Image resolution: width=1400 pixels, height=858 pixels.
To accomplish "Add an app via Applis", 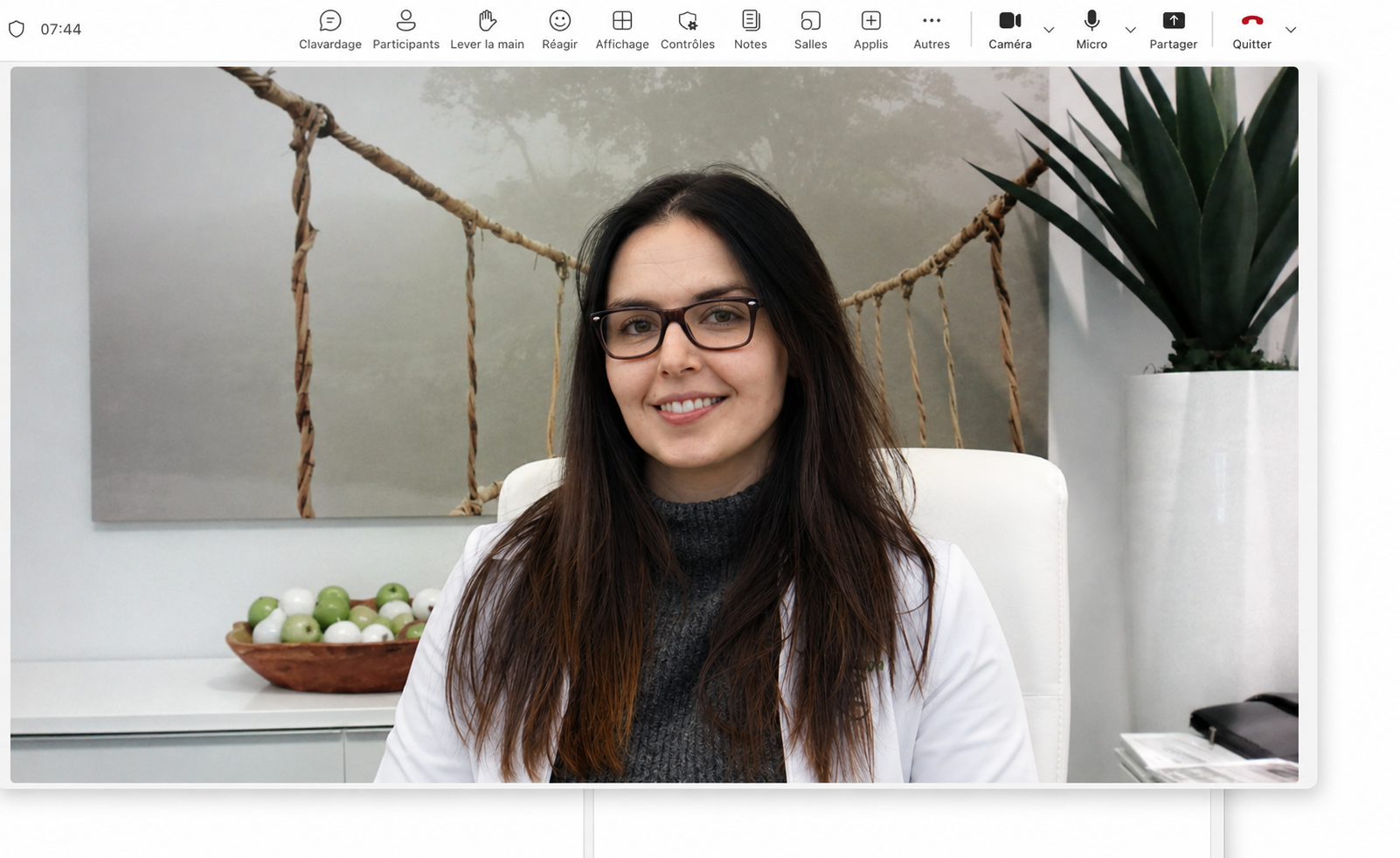I will point(870,30).
